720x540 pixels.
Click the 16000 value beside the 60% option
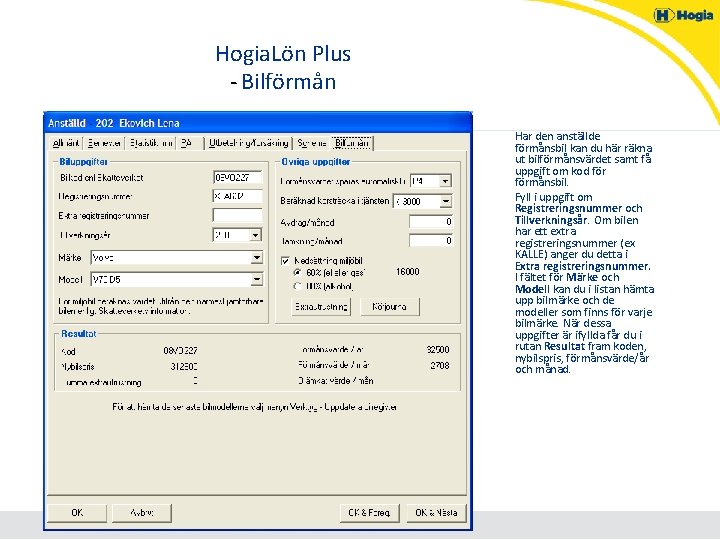408,272
